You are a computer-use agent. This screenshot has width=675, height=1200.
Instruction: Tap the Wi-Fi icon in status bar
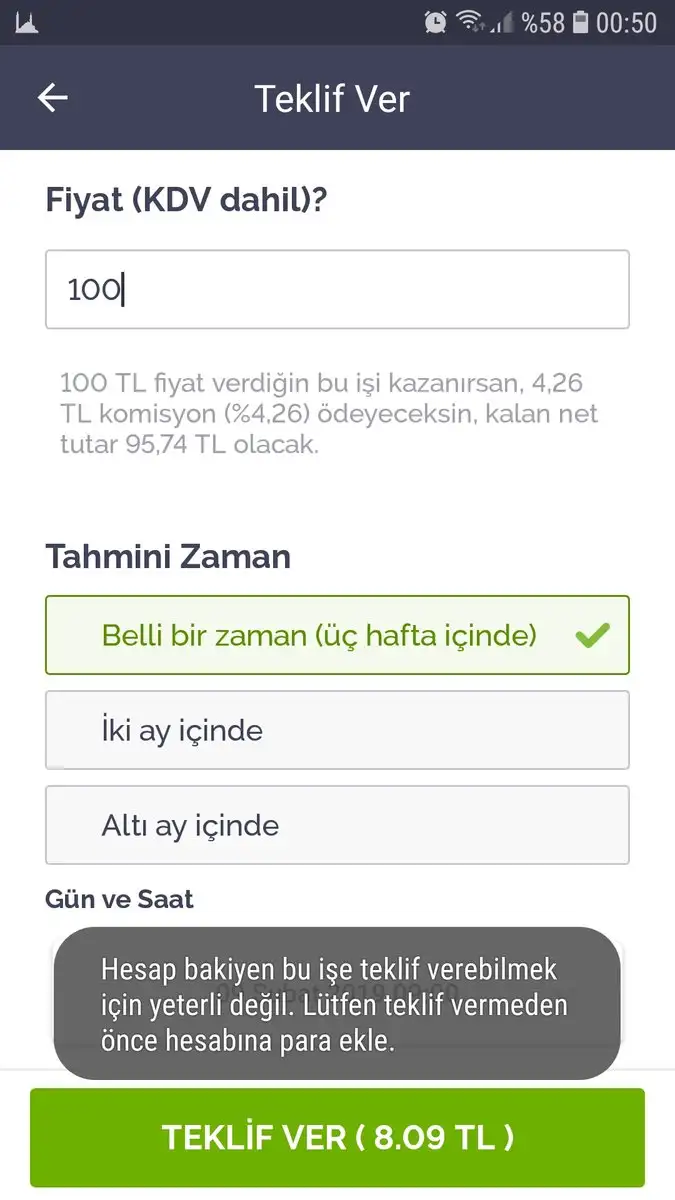pyautogui.click(x=468, y=22)
